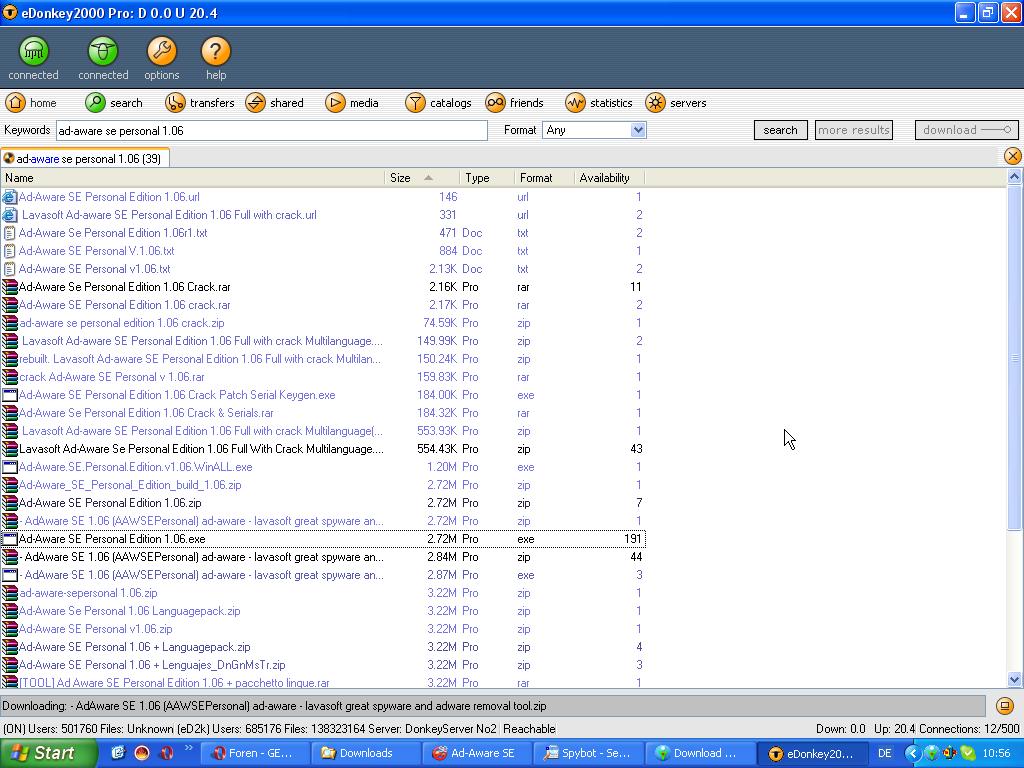Viewport: 1024px width, 768px height.
Task: Open the media section
Action: [352, 103]
